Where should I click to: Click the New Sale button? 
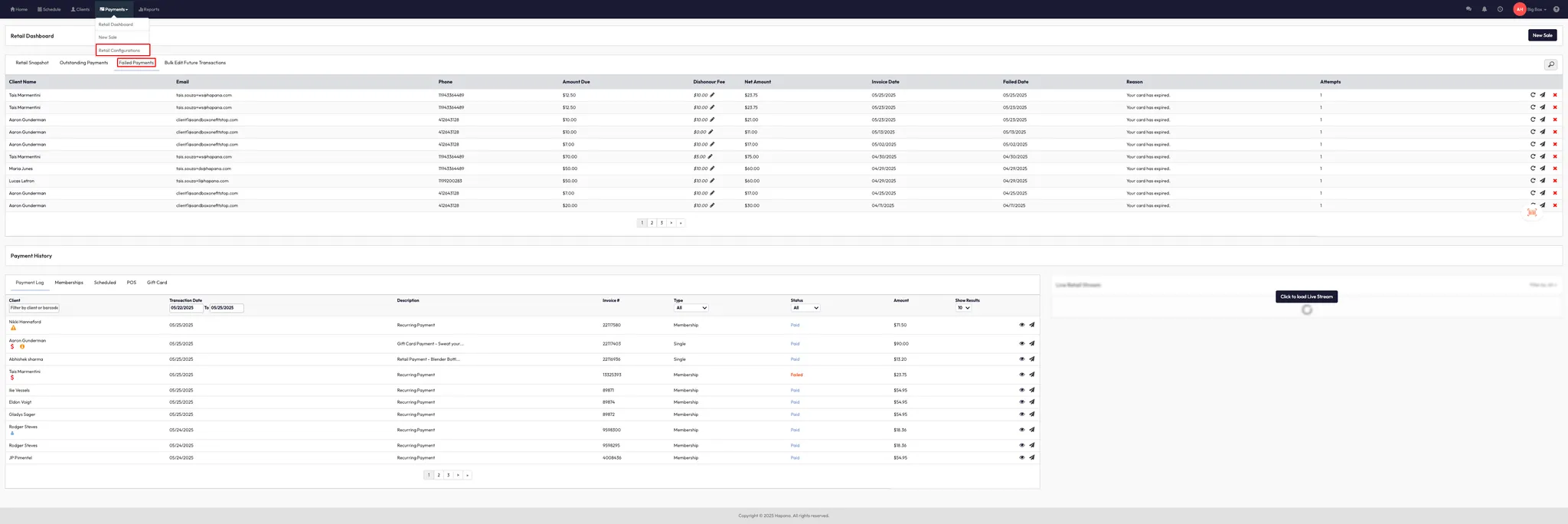1542,35
